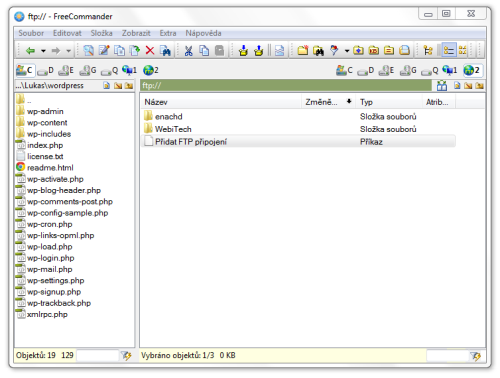Click the Edit file pencil icon
Screen dimensions: 500x378
tap(104, 51)
